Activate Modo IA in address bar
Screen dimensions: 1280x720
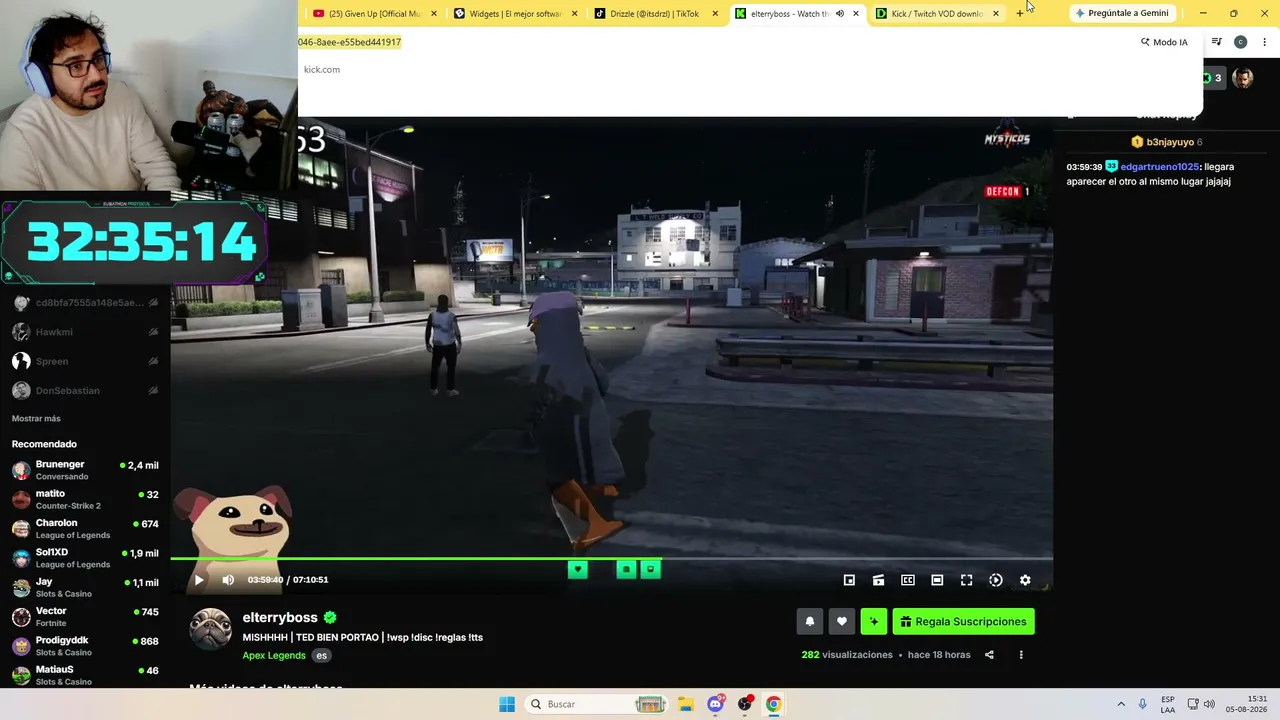[x=1165, y=42]
